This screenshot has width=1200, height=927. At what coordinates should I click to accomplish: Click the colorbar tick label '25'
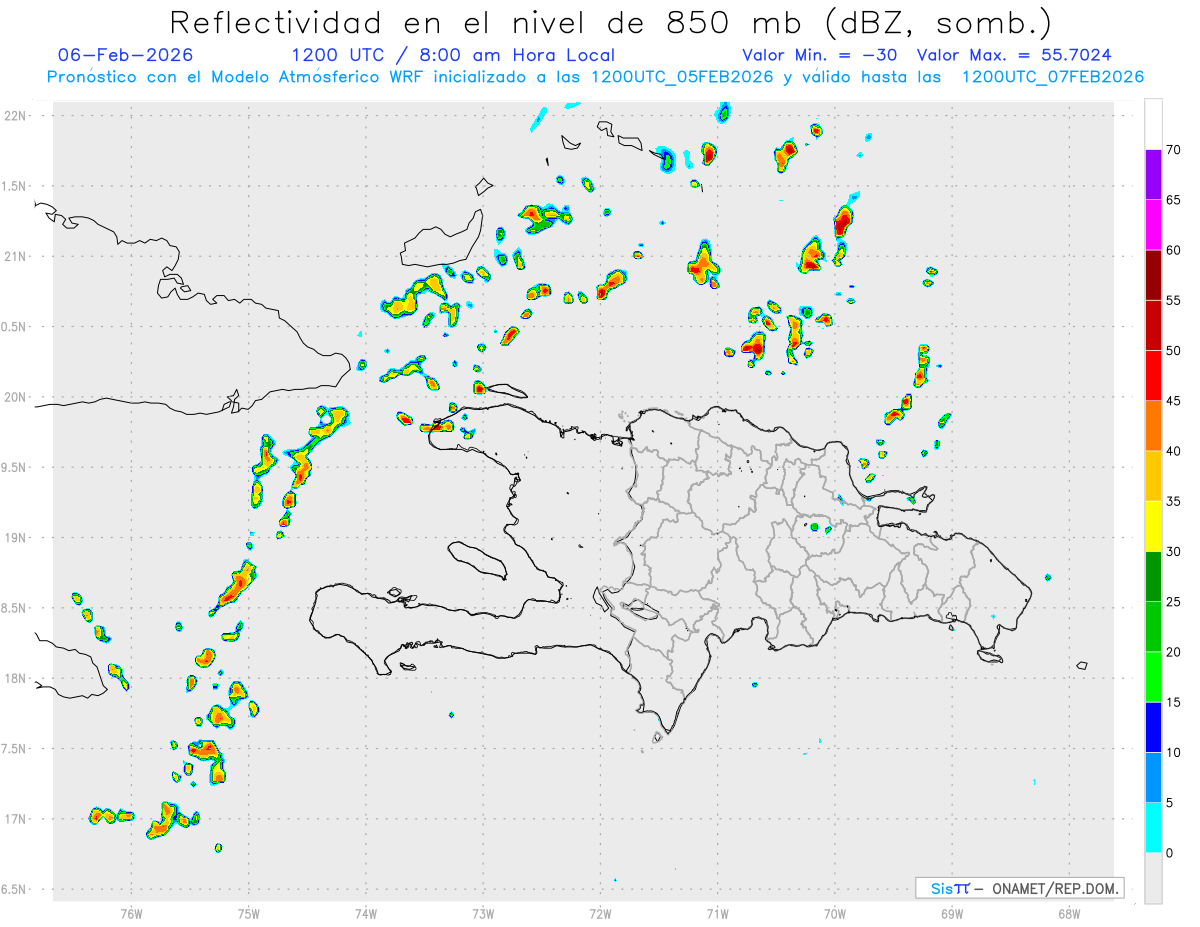[1174, 602]
